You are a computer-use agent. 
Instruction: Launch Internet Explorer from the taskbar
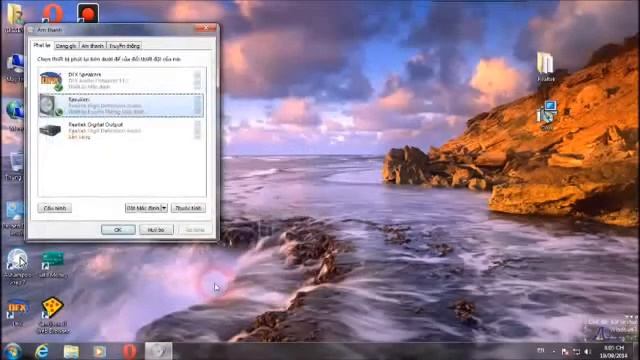click(42, 351)
